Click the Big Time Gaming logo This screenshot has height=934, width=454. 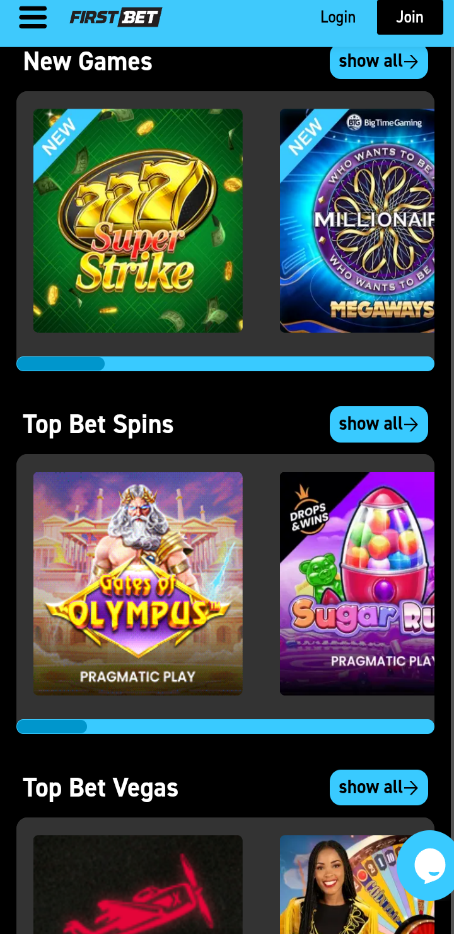point(384,123)
